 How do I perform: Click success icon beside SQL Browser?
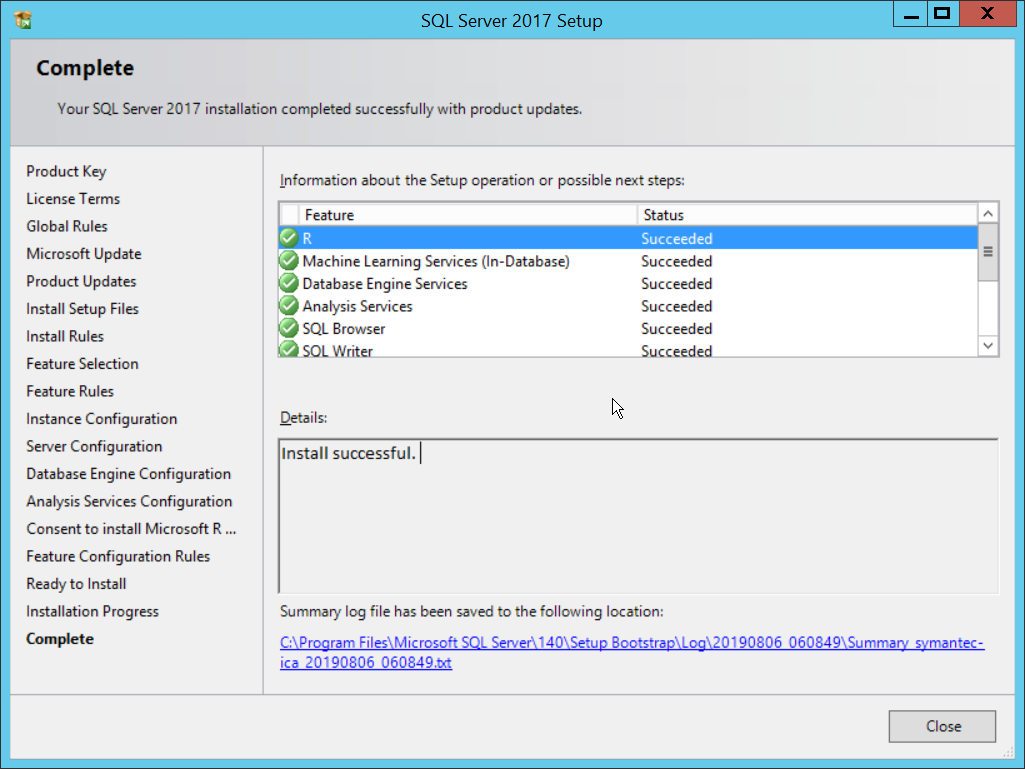click(289, 329)
